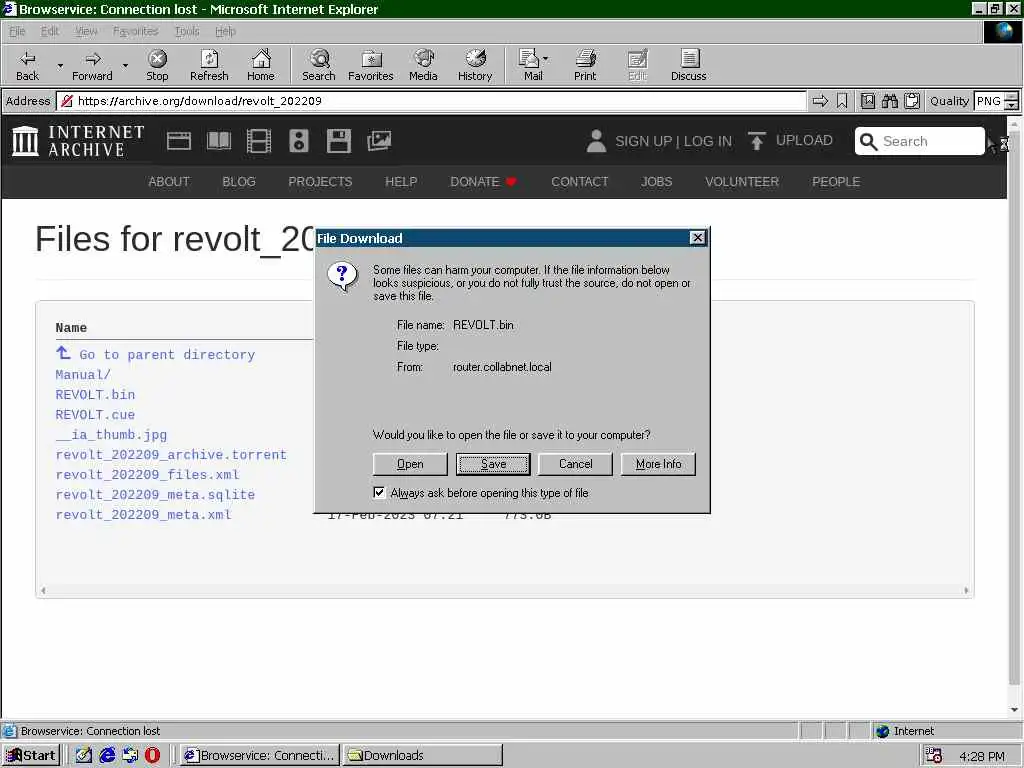The height and width of the screenshot is (768, 1024).
Task: Change the Quality PNG stepper
Action: coord(1012,101)
